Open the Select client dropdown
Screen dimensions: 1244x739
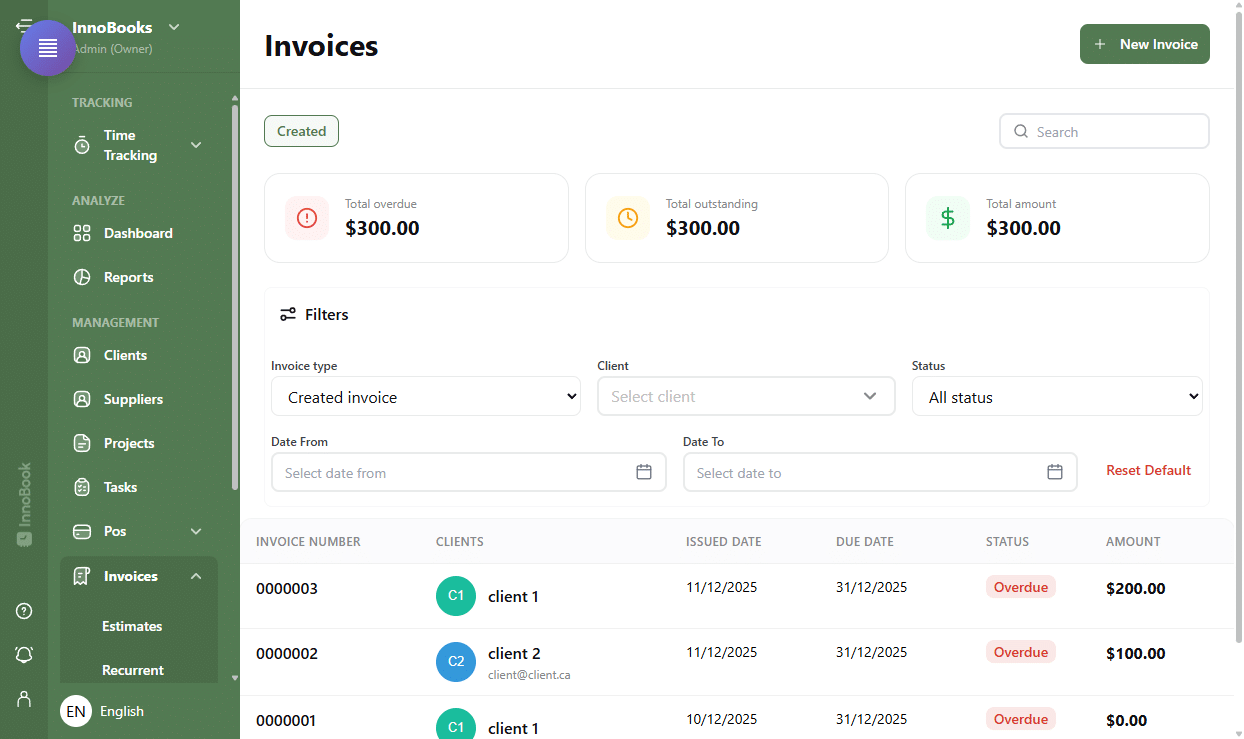(746, 396)
